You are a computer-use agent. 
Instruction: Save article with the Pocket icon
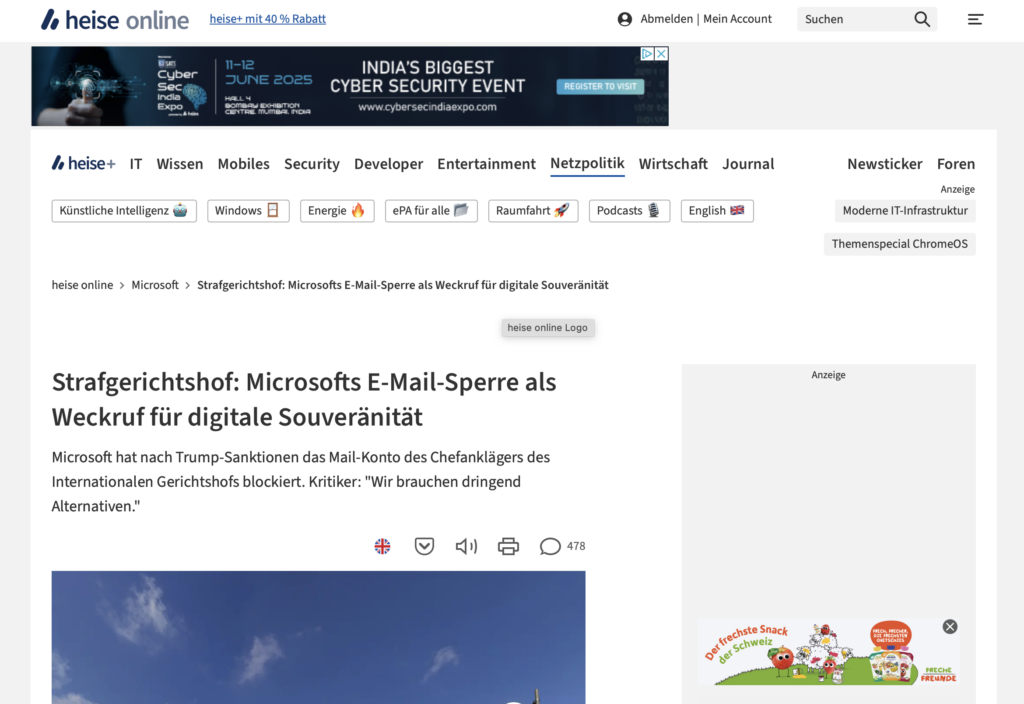pos(424,546)
